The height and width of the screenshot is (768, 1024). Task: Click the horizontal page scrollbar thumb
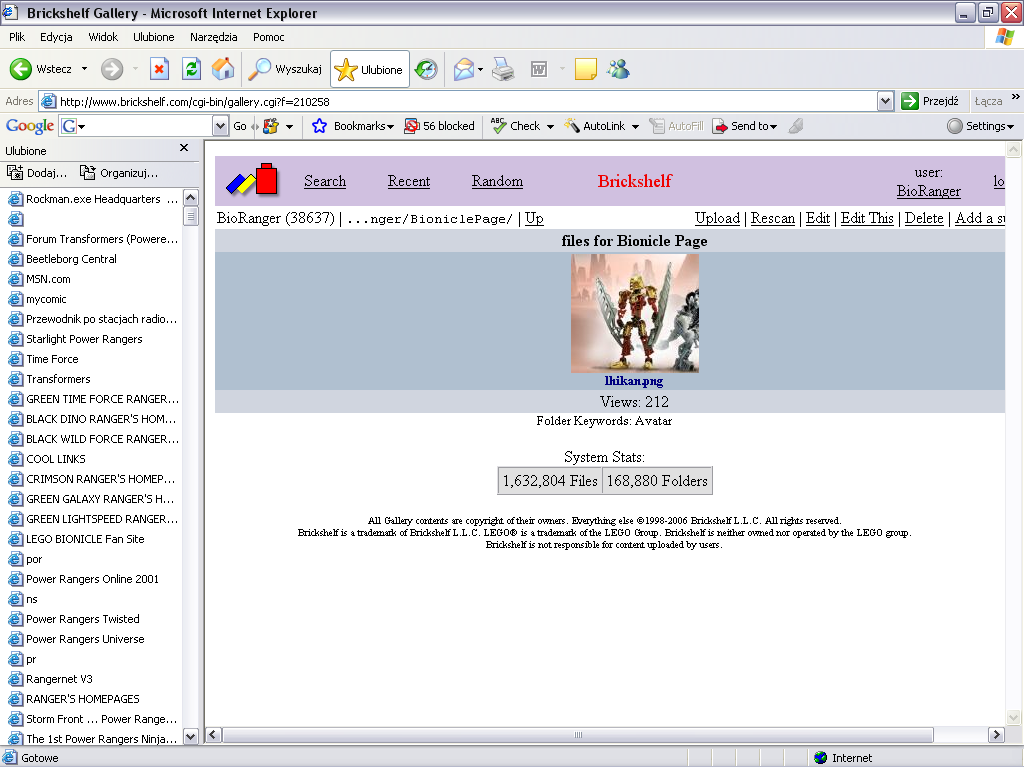(x=577, y=735)
